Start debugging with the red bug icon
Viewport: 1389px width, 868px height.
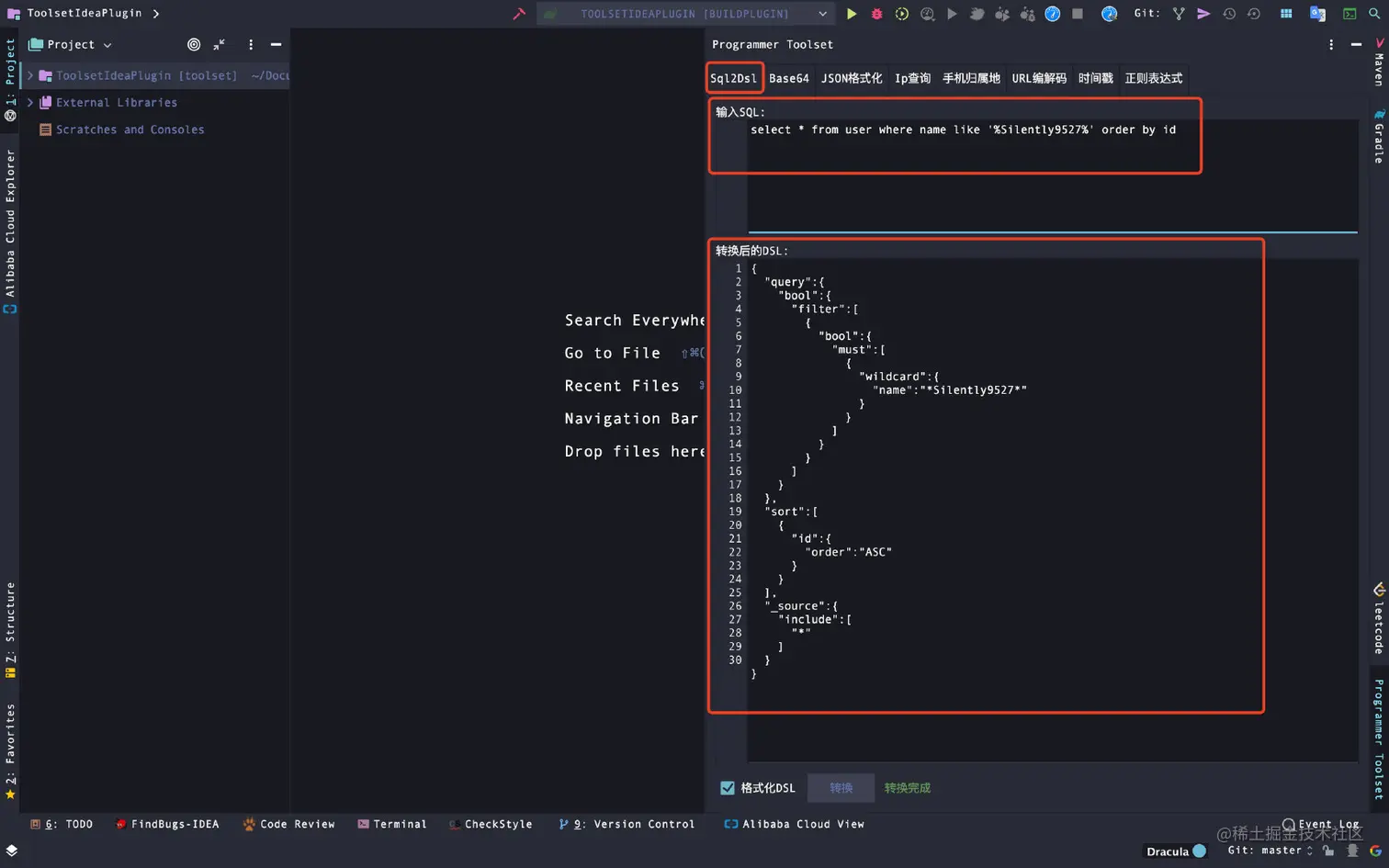tap(876, 14)
